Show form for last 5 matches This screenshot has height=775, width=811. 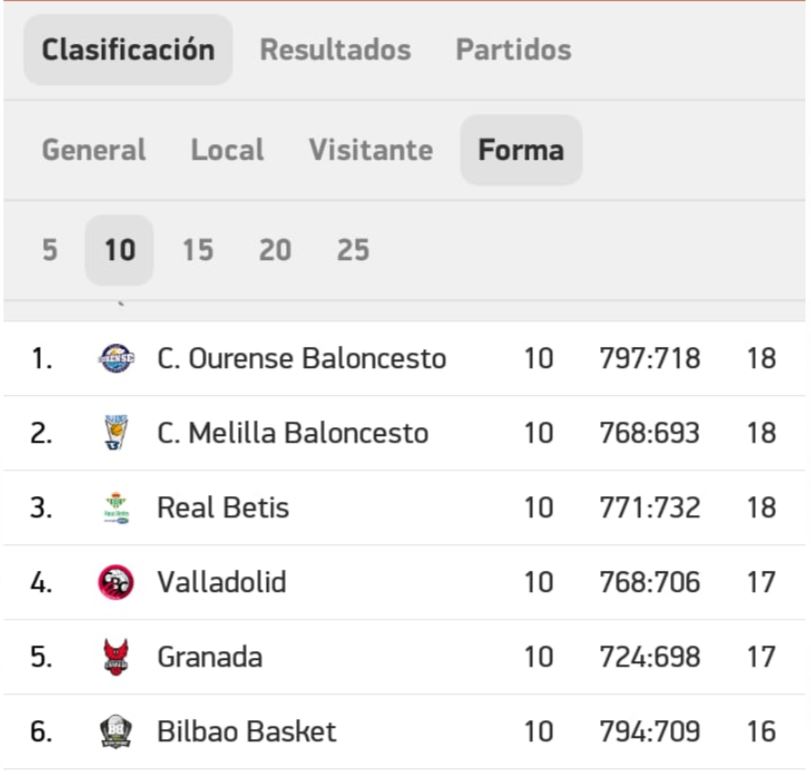[x=50, y=250]
